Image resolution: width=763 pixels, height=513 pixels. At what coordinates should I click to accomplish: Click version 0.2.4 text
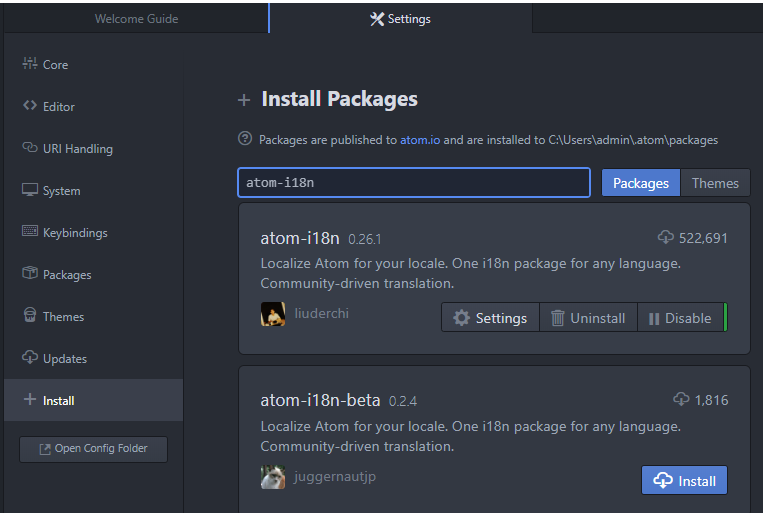tap(402, 401)
